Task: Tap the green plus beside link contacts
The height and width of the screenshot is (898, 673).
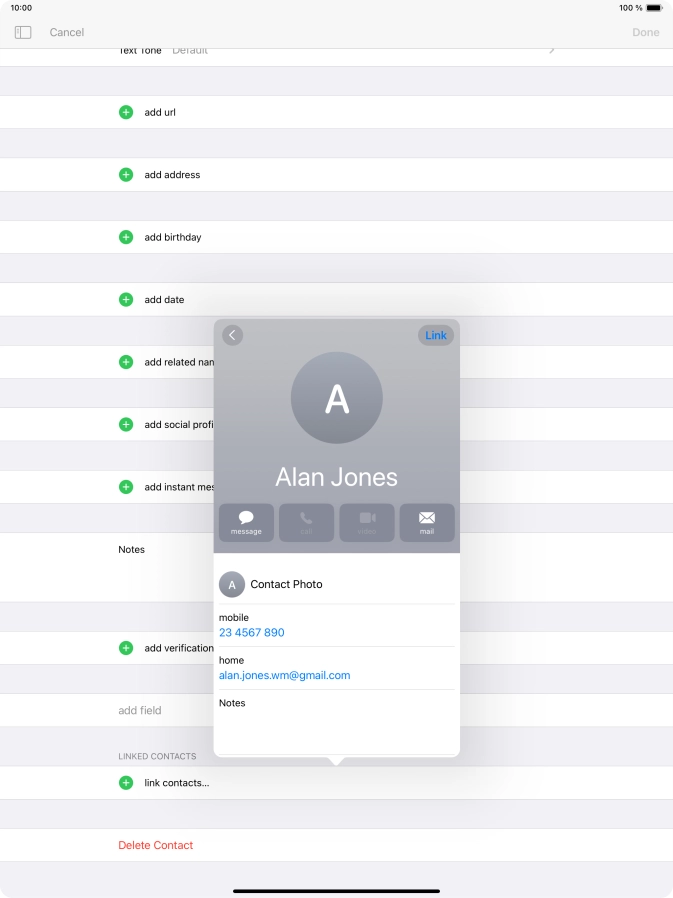Action: coord(126,783)
